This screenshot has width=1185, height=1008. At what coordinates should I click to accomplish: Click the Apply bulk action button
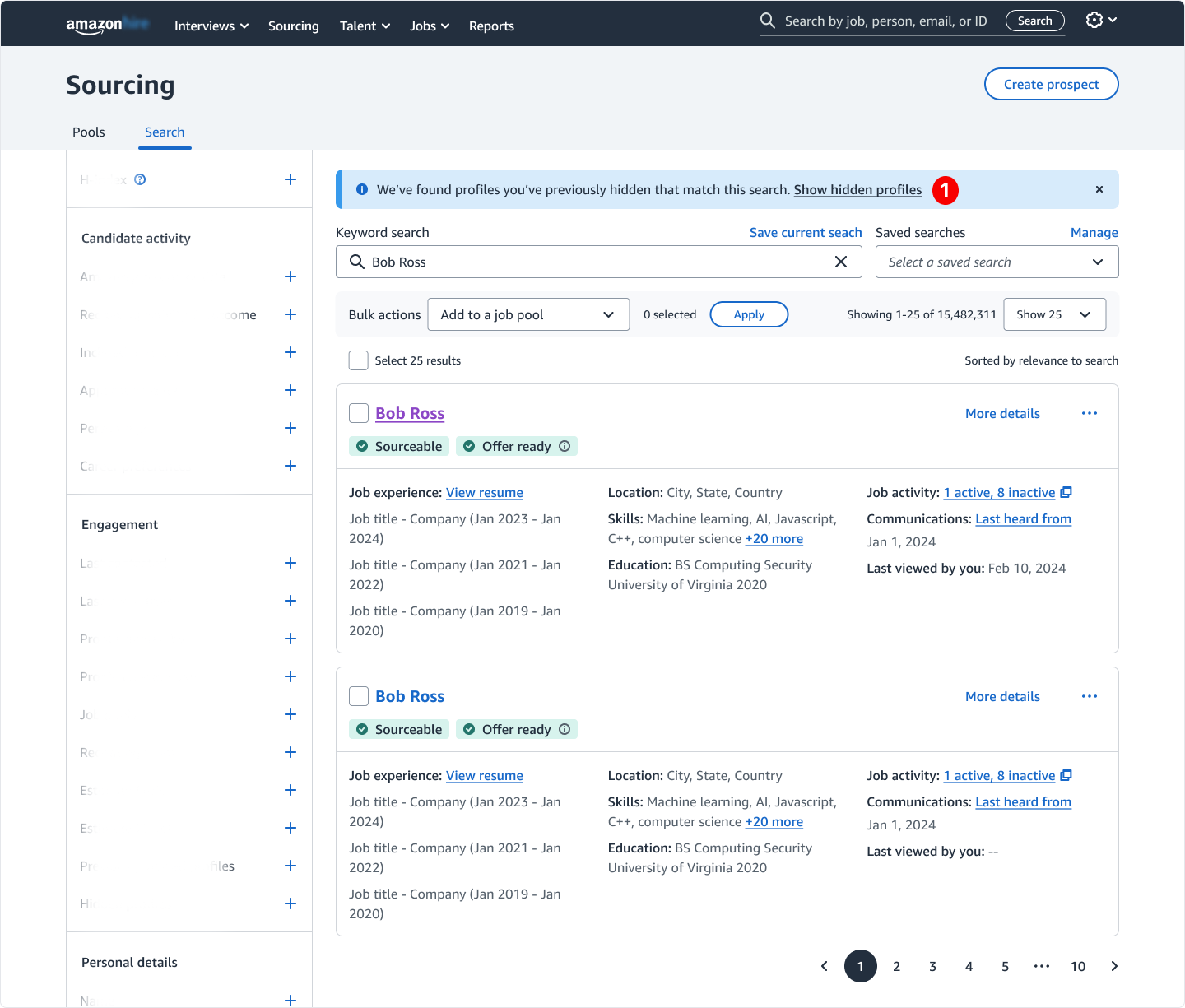click(x=749, y=314)
